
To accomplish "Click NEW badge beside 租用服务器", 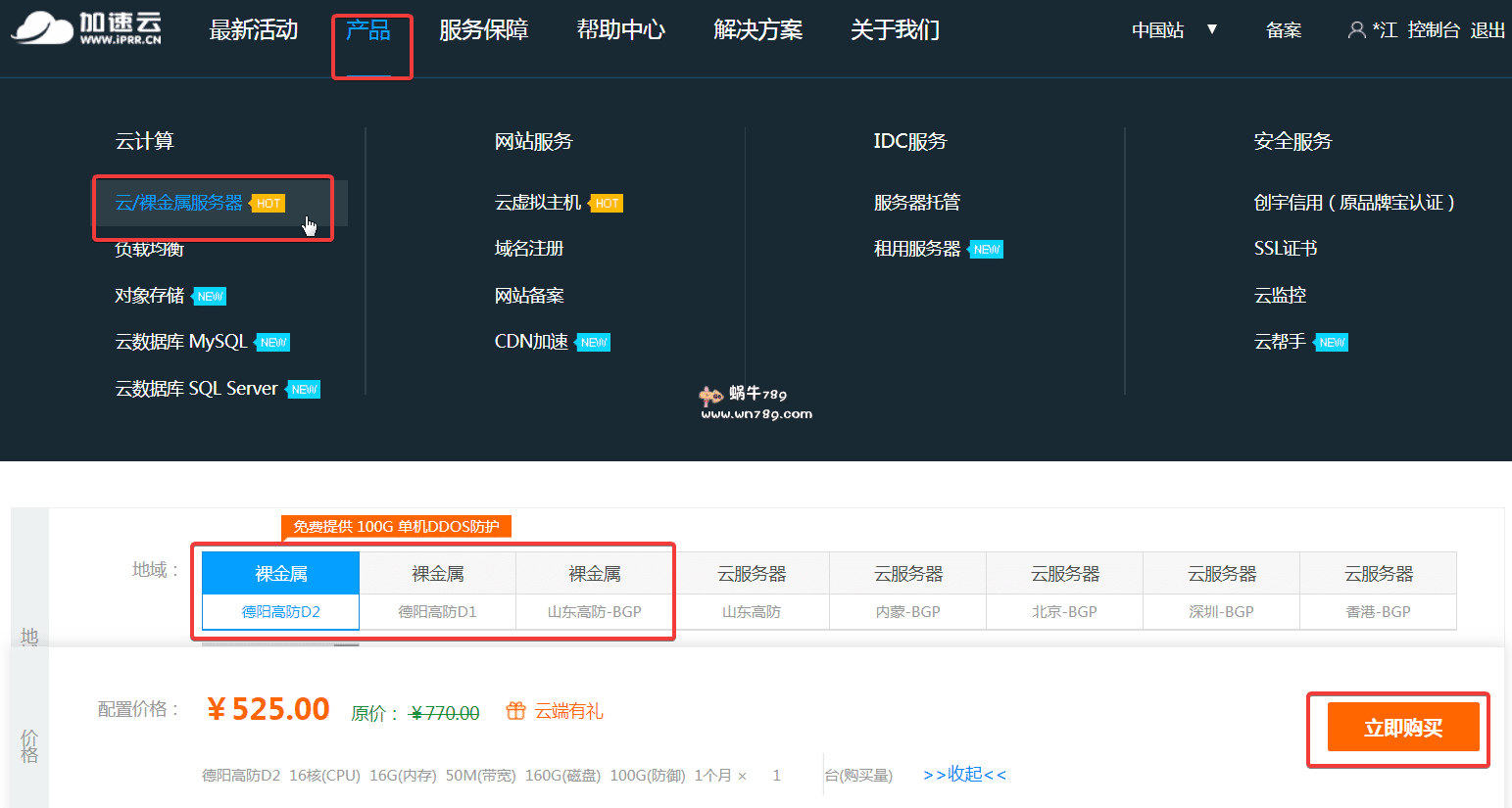I will (986, 250).
